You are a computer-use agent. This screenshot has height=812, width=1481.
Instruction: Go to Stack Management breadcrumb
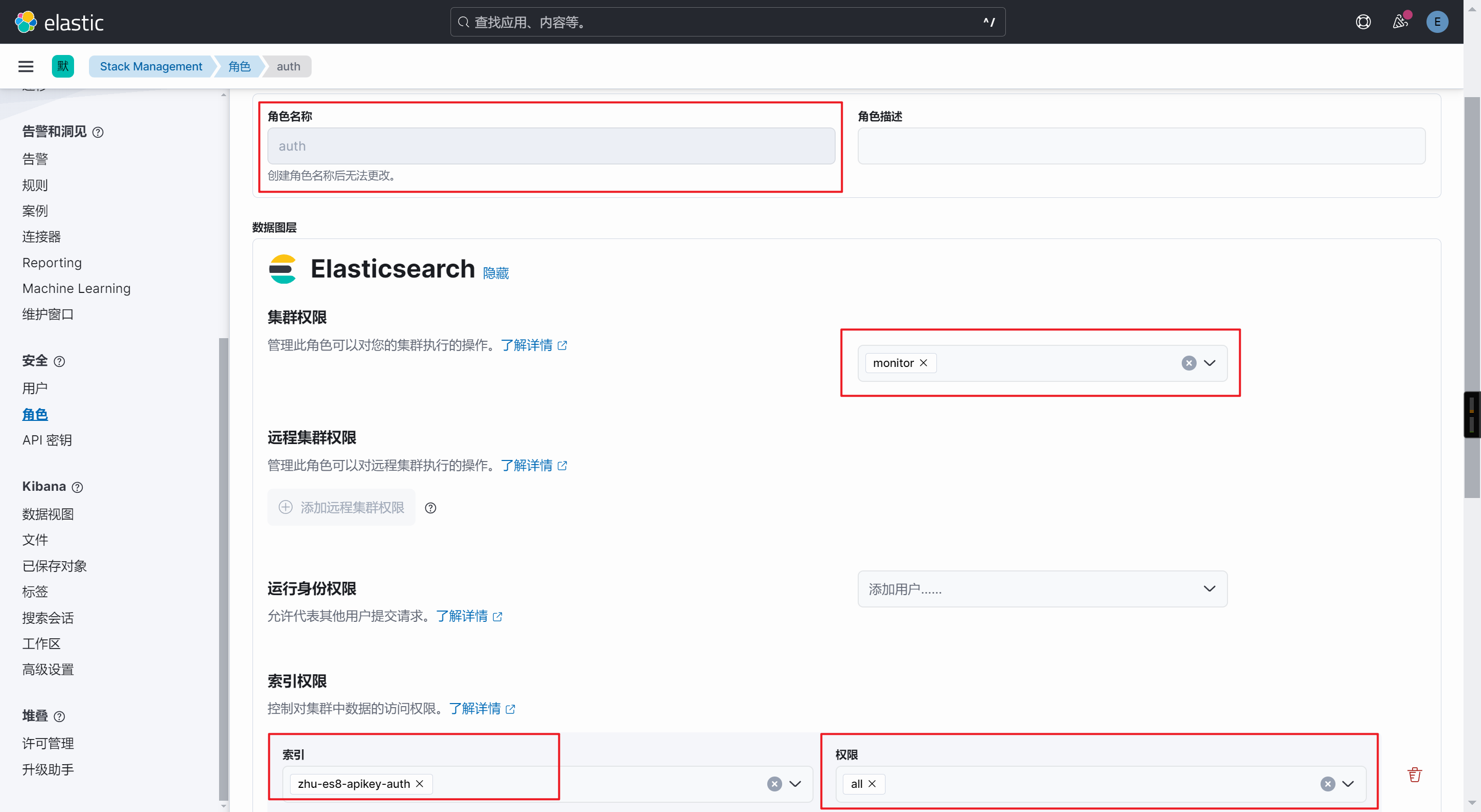pos(151,67)
